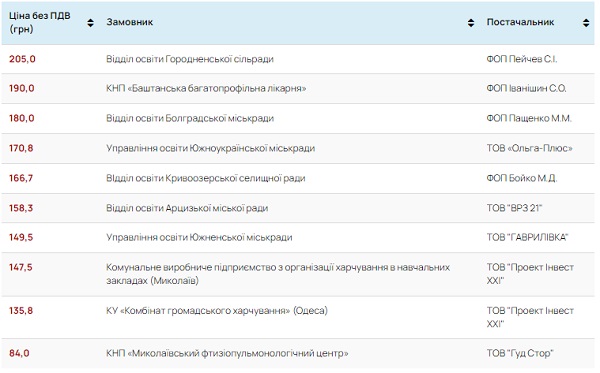The height and width of the screenshot is (373, 600).
Task: Click 'Управління освіти Южноукраїнської міськради'
Action: pos(210,148)
